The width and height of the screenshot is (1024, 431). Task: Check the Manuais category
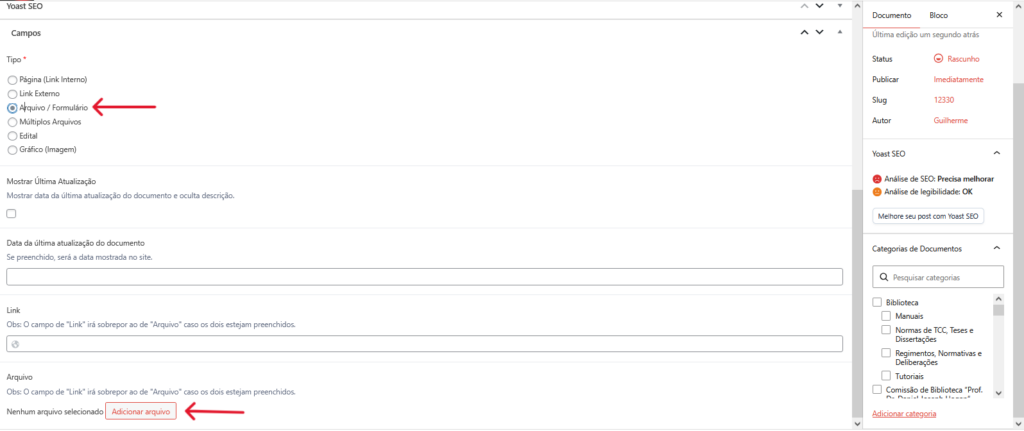(886, 316)
